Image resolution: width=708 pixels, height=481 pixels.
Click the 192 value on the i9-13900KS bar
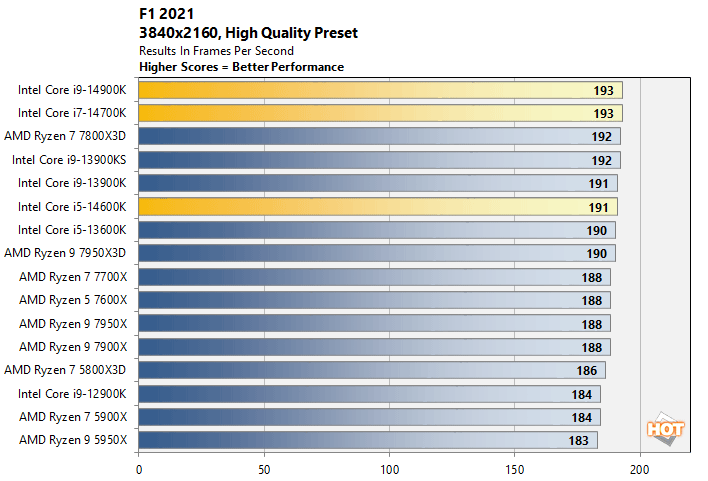(601, 161)
